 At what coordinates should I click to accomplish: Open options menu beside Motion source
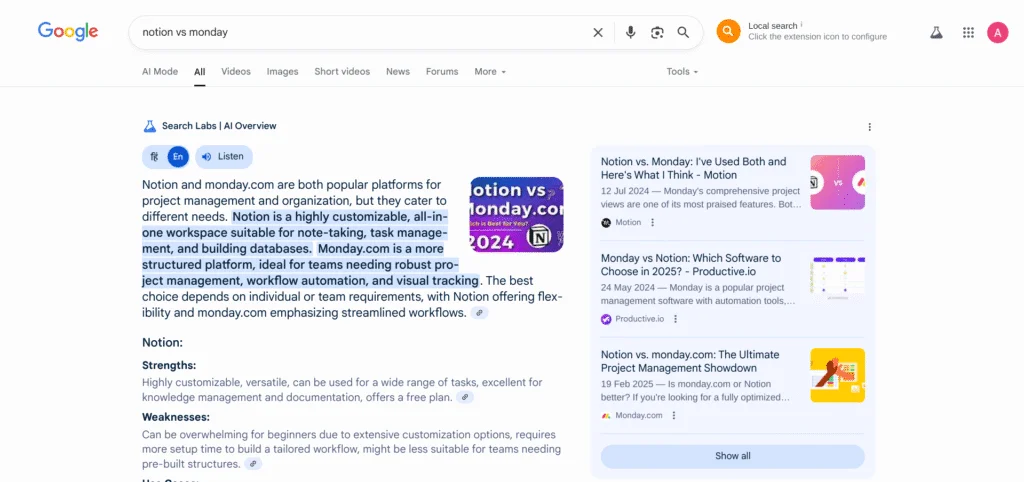pyautogui.click(x=653, y=223)
